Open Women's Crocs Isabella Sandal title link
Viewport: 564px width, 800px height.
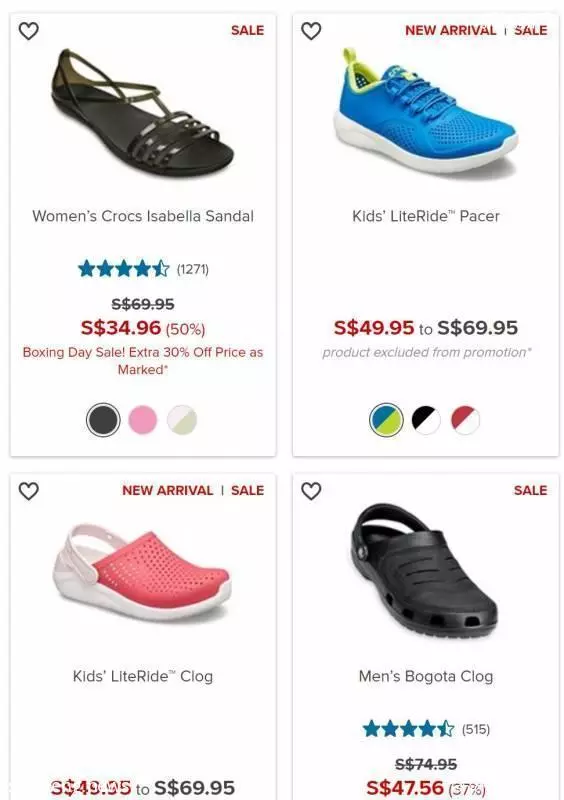click(x=143, y=216)
